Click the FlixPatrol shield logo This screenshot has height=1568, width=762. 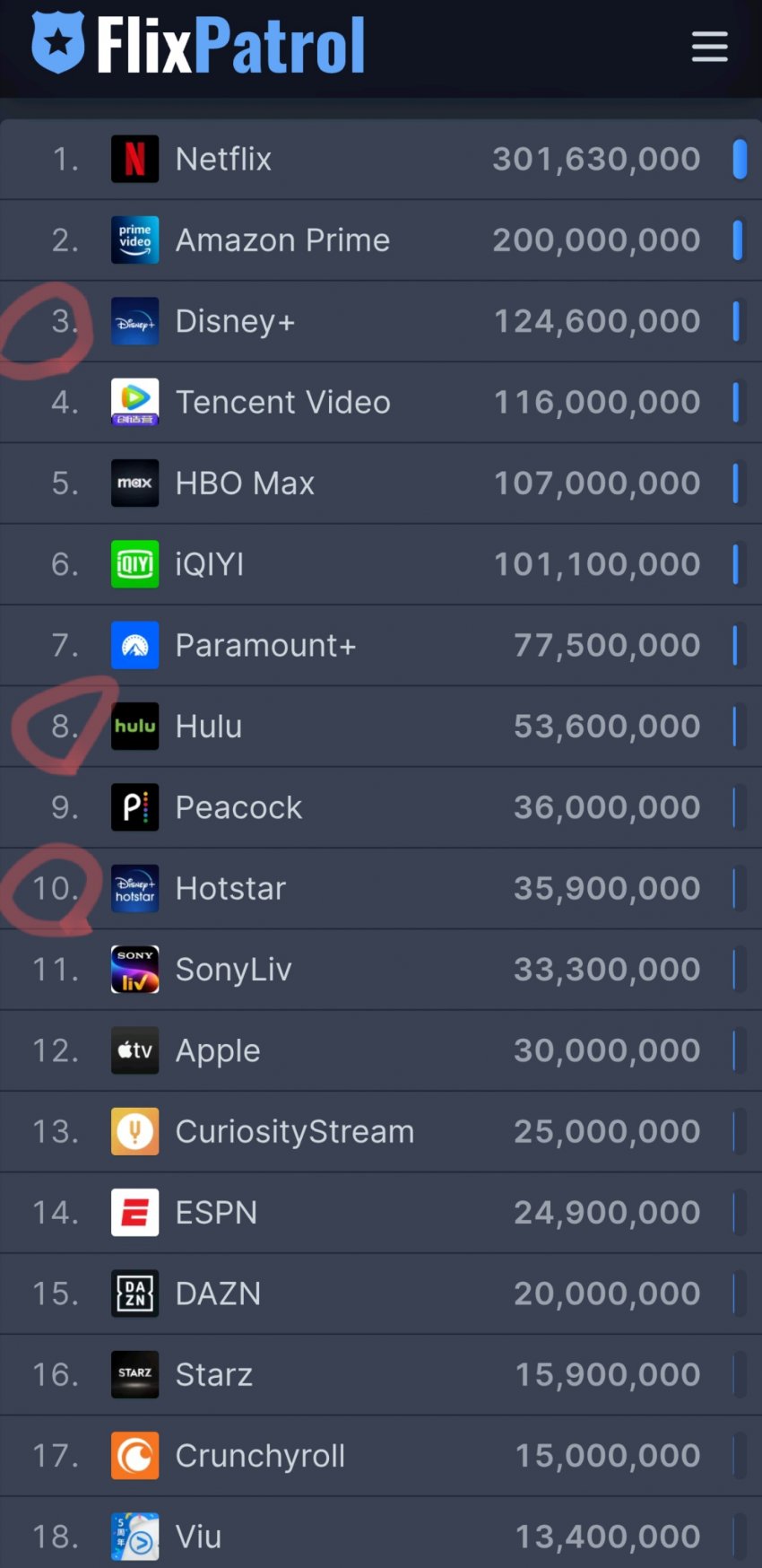58,42
